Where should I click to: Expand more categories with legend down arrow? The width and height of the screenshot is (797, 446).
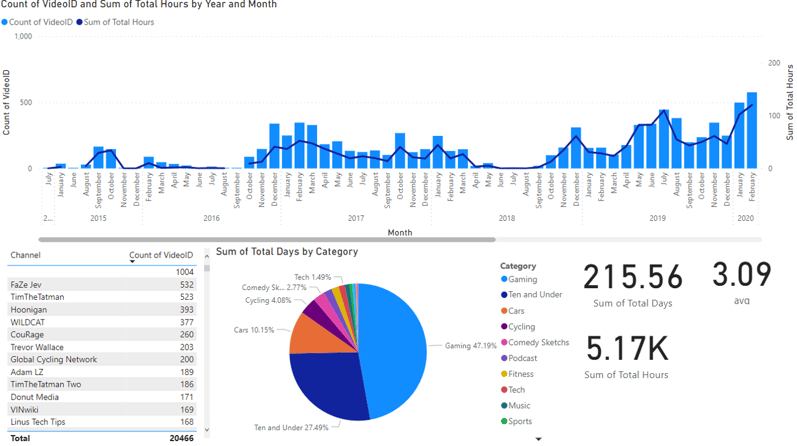pos(538,438)
